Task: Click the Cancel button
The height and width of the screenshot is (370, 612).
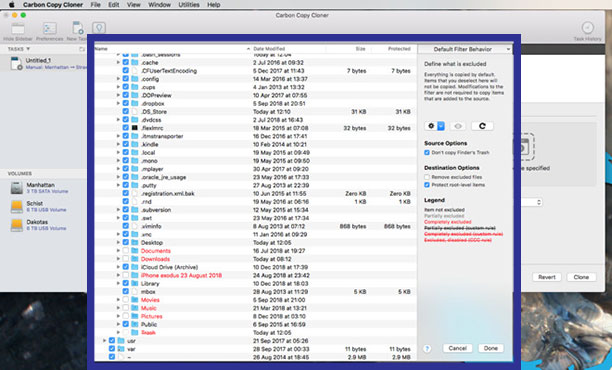Action: coord(457,348)
